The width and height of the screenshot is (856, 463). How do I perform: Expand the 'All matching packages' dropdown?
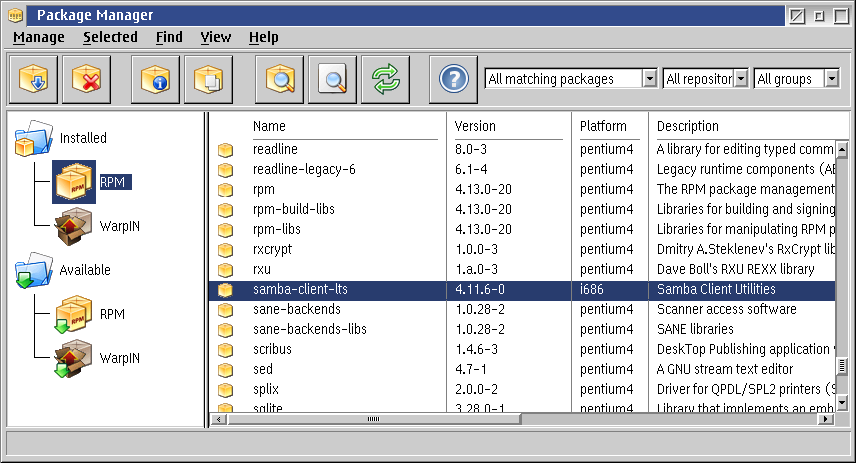coord(649,79)
